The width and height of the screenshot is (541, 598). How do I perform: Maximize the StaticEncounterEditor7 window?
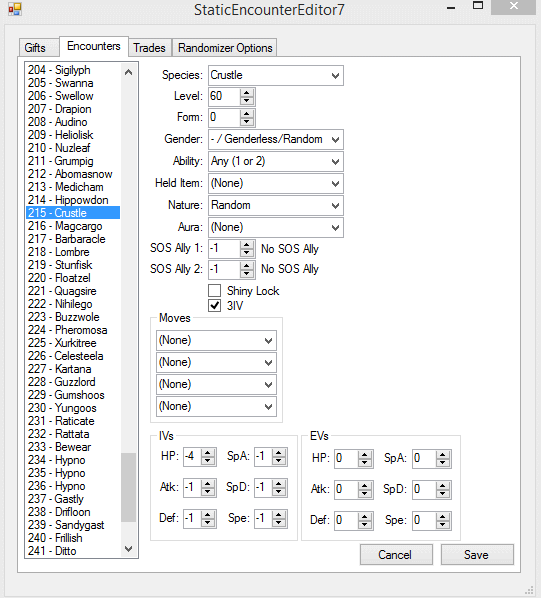click(x=478, y=6)
